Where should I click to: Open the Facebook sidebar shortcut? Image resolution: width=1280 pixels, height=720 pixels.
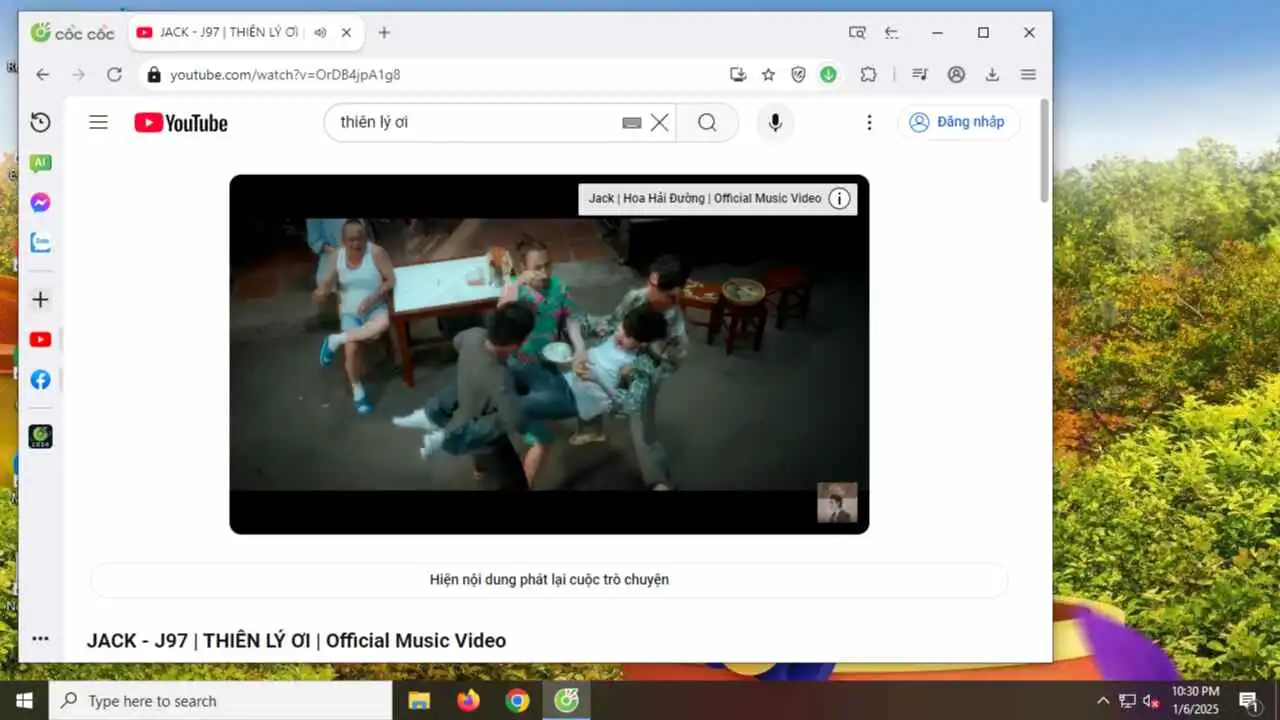[40, 380]
